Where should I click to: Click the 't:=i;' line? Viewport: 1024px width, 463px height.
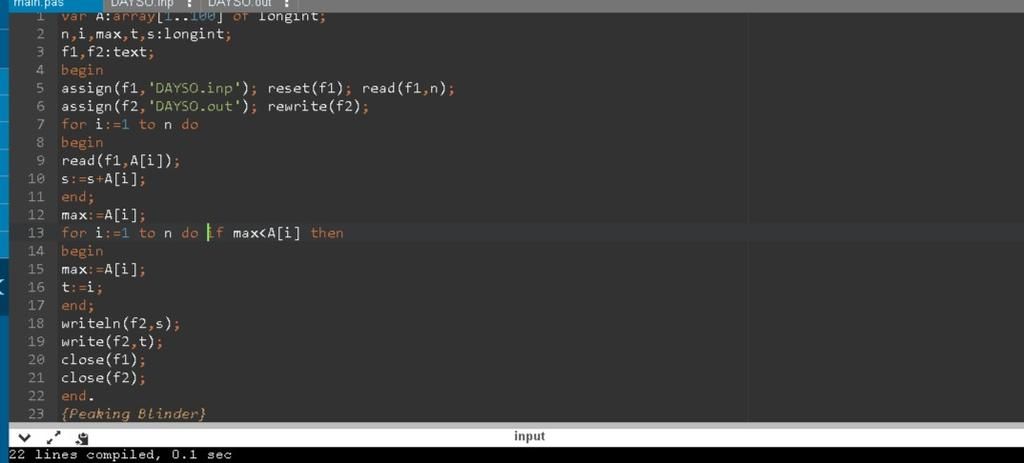(82, 287)
